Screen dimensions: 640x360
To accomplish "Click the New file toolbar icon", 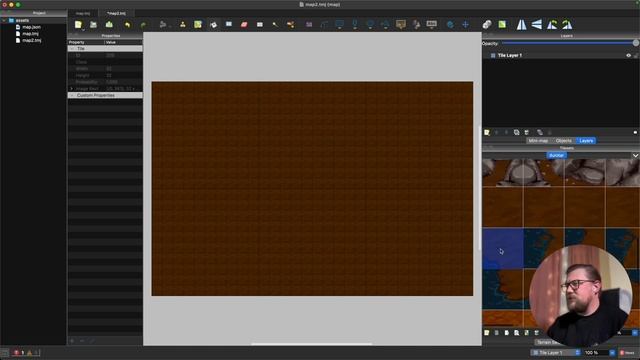I will pos(78,24).
